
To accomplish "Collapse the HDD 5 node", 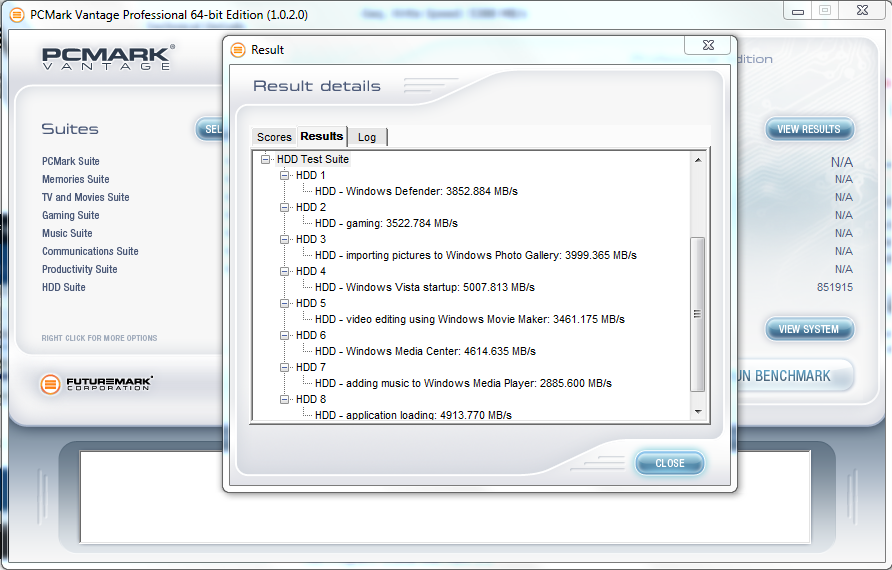I will [284, 303].
